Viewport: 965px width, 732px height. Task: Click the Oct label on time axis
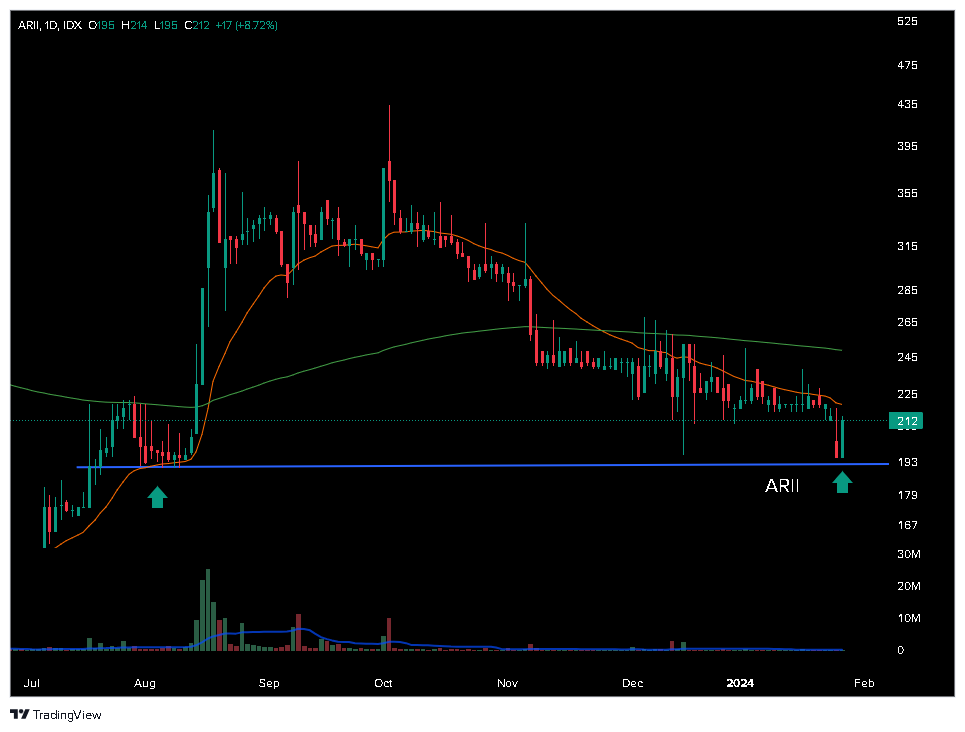(383, 683)
